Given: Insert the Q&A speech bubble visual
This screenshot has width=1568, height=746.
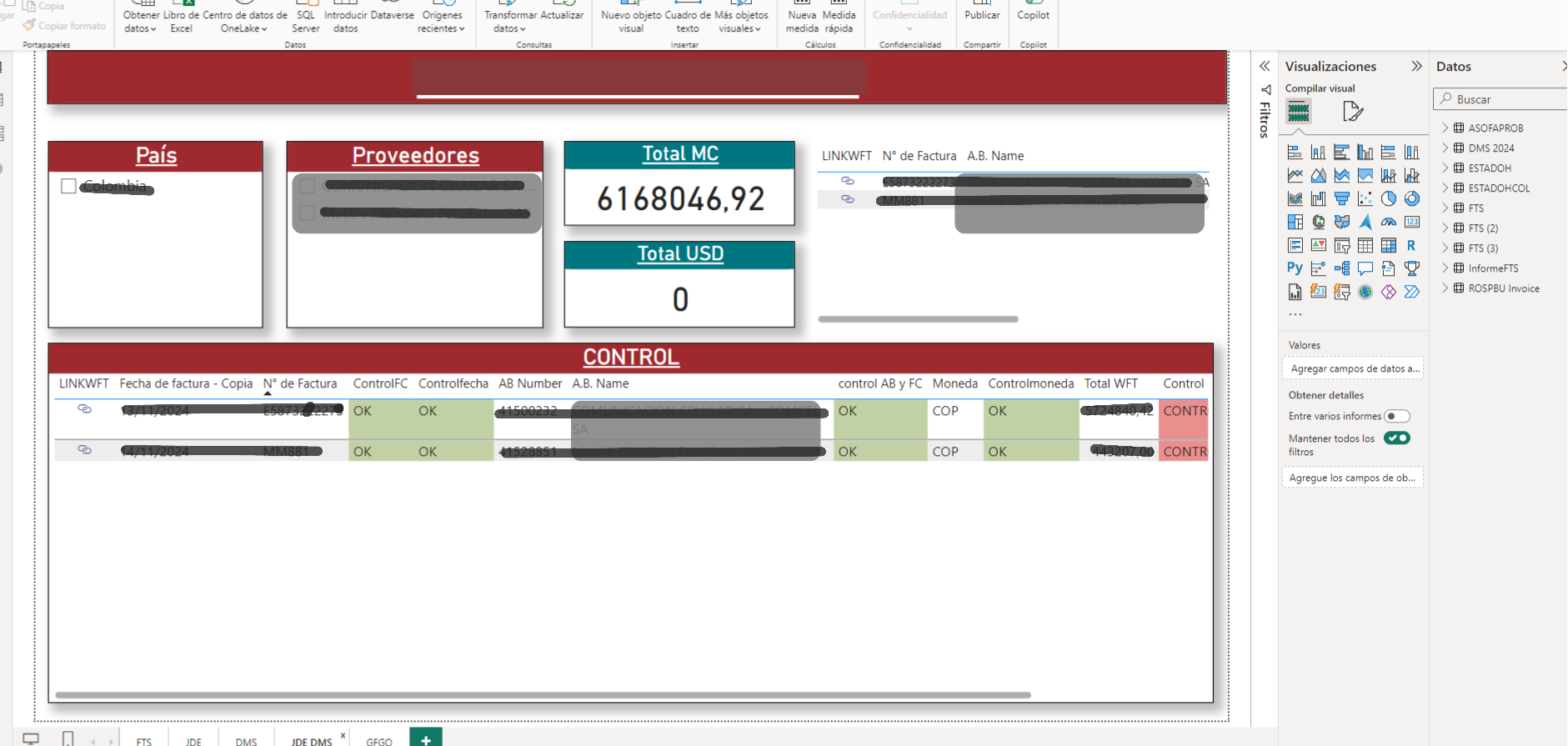Looking at the screenshot, I should [1365, 268].
